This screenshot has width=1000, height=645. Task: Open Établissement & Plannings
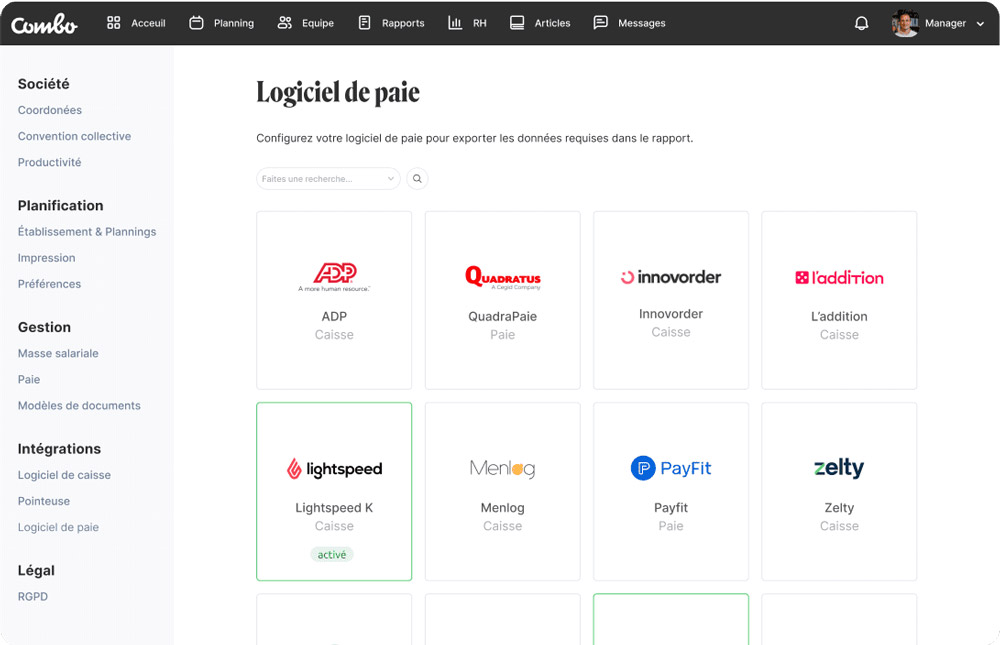pos(87,232)
